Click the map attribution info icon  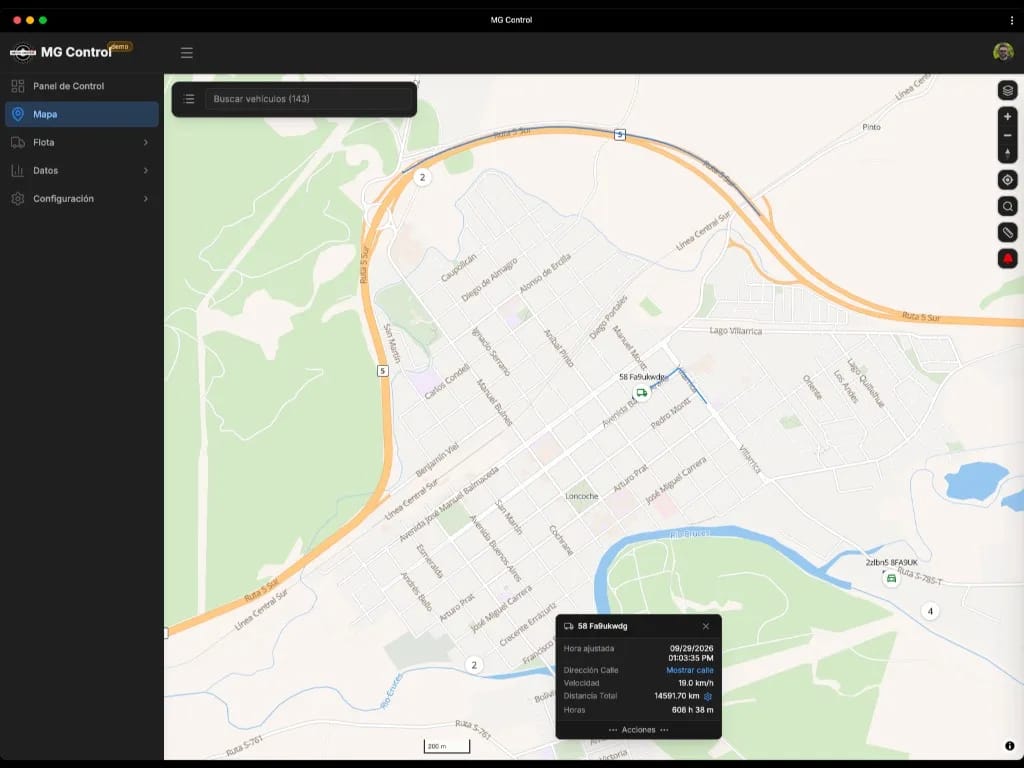point(1010,746)
